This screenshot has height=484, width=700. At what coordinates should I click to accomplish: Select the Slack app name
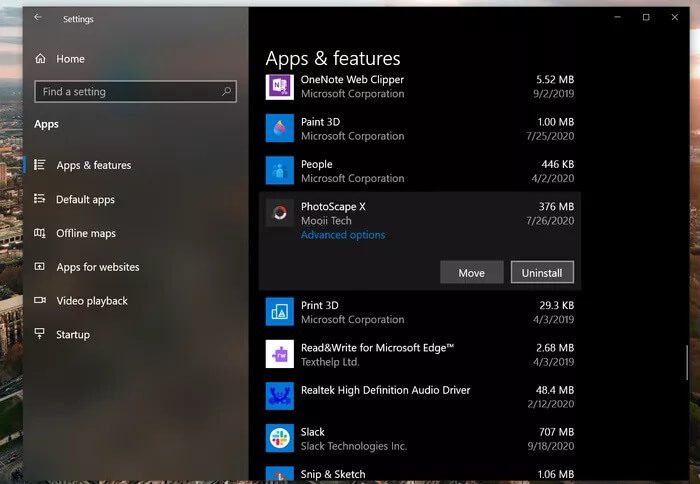[x=312, y=432]
